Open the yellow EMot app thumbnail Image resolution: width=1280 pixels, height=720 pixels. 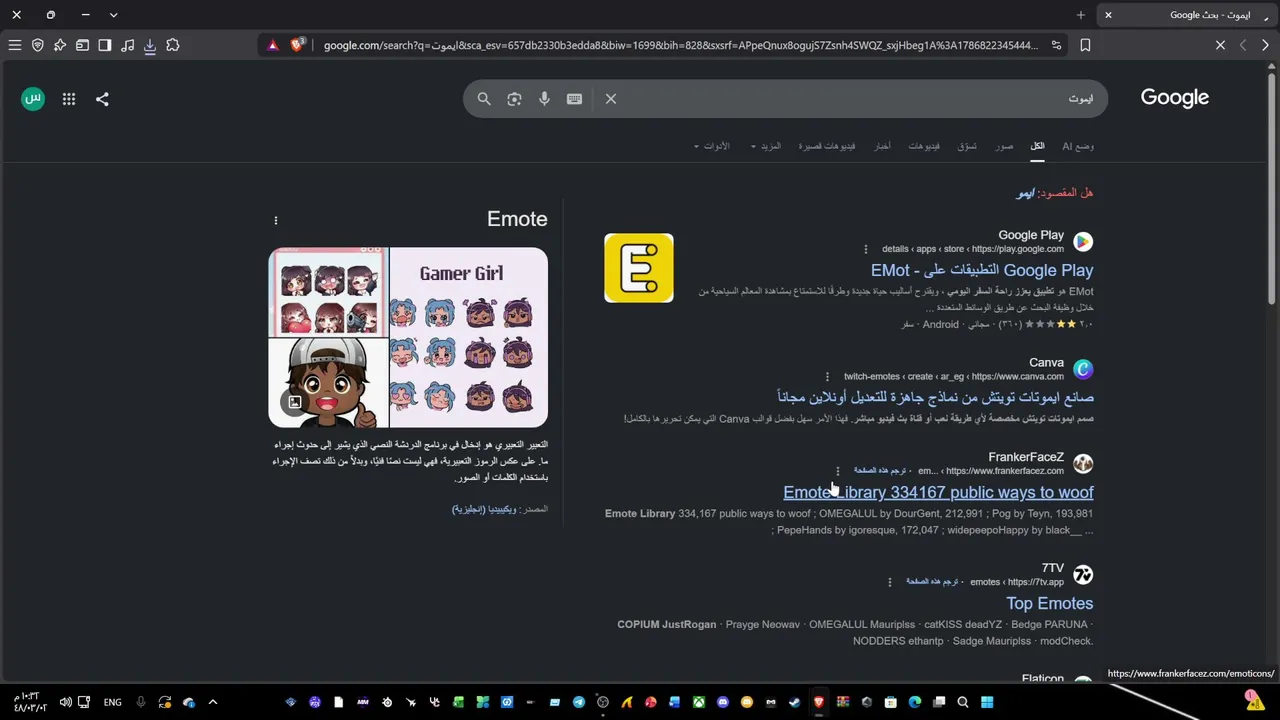click(x=639, y=268)
